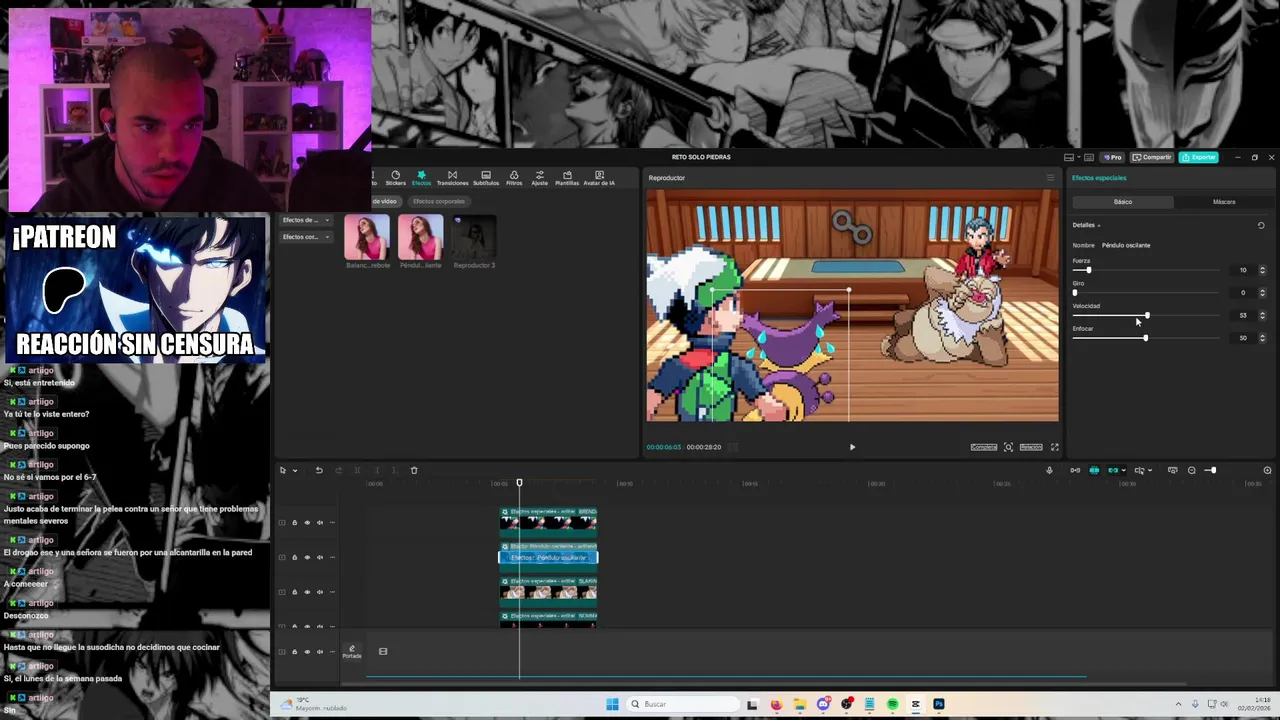
Task: Open the player hamburger menu icon
Action: click(x=1050, y=178)
